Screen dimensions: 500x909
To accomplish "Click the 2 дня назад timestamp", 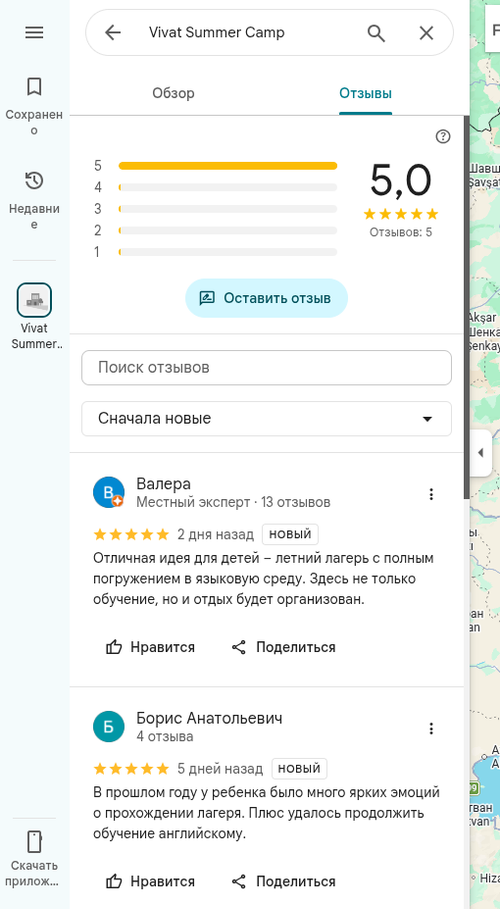I will pos(215,535).
